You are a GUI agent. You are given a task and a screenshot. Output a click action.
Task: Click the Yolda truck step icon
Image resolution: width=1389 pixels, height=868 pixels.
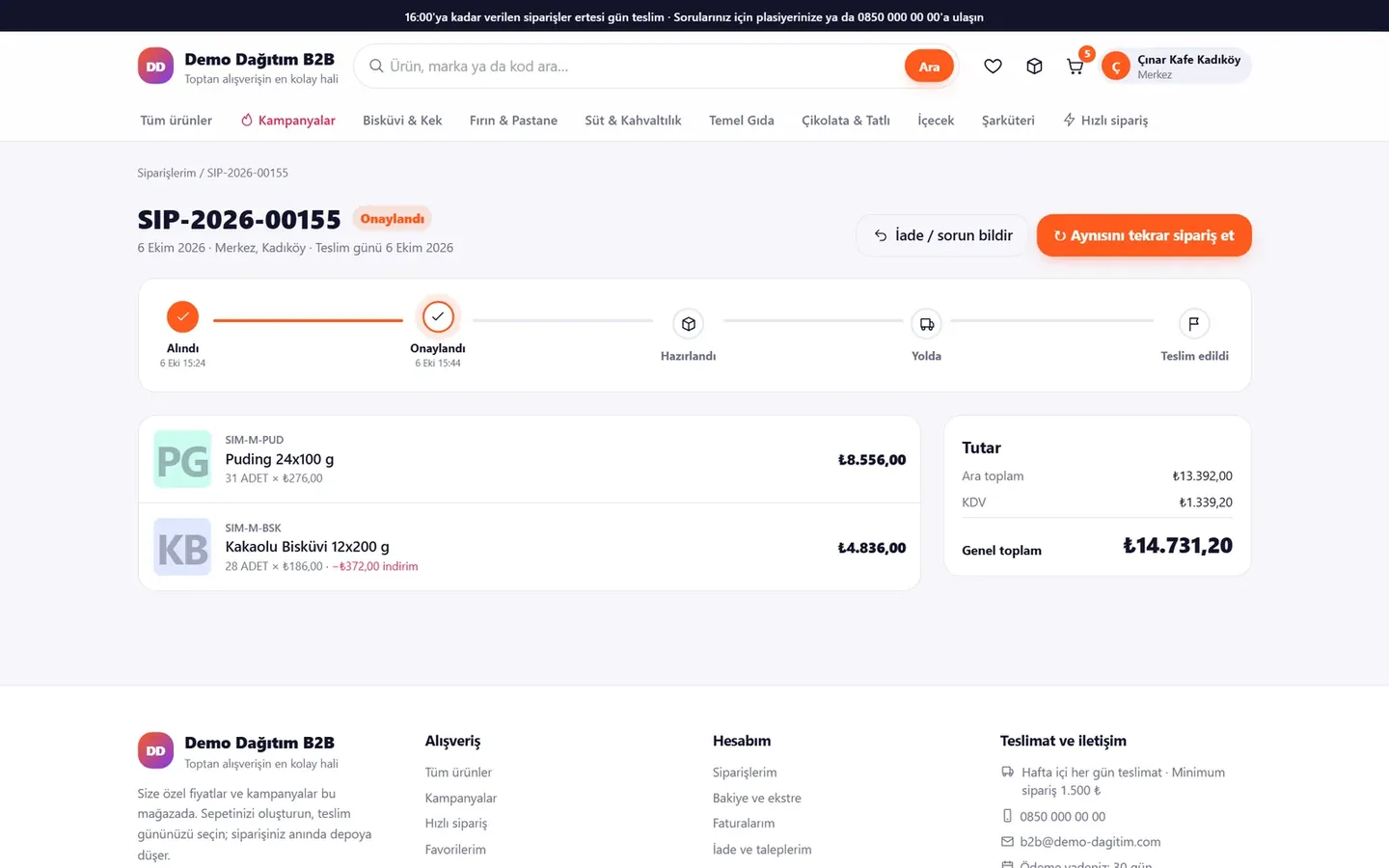[926, 324]
